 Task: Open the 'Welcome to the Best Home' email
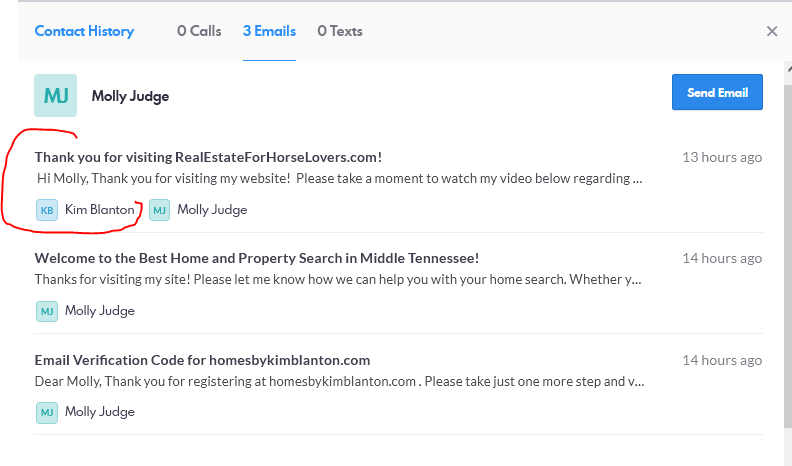click(x=257, y=258)
